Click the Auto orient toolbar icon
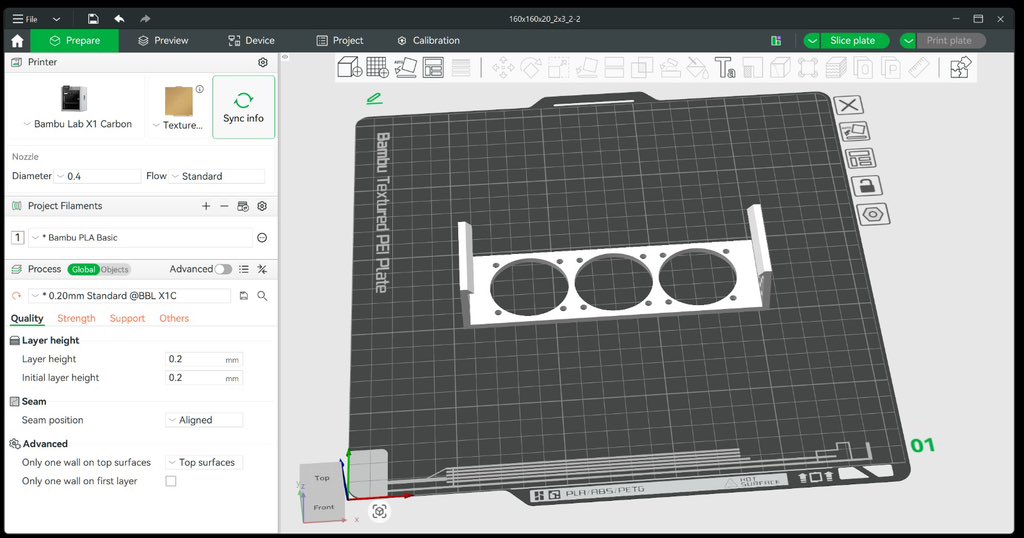The width and height of the screenshot is (1024, 538). 406,67
